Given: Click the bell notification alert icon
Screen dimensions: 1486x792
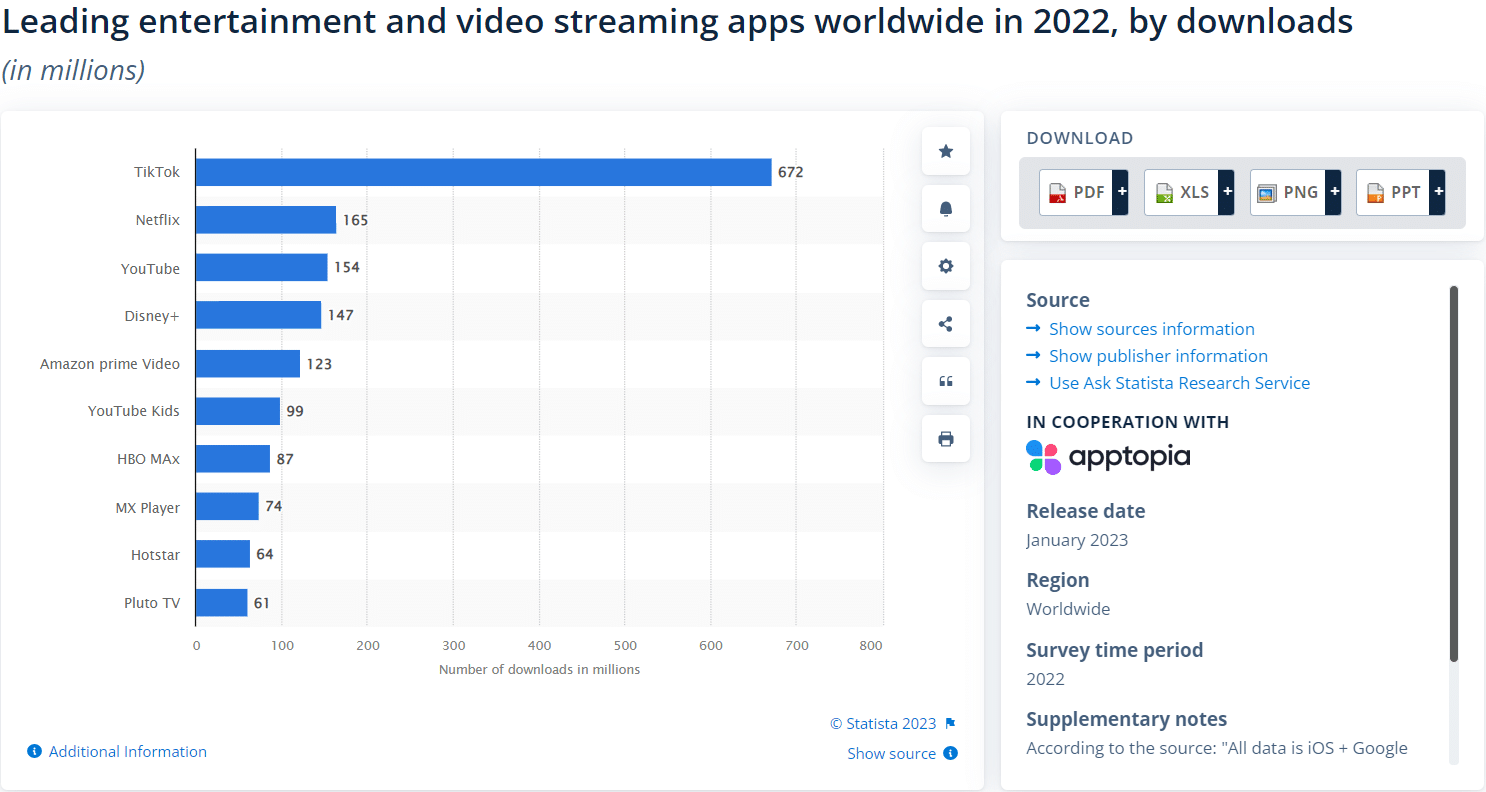Looking at the screenshot, I should 946,209.
